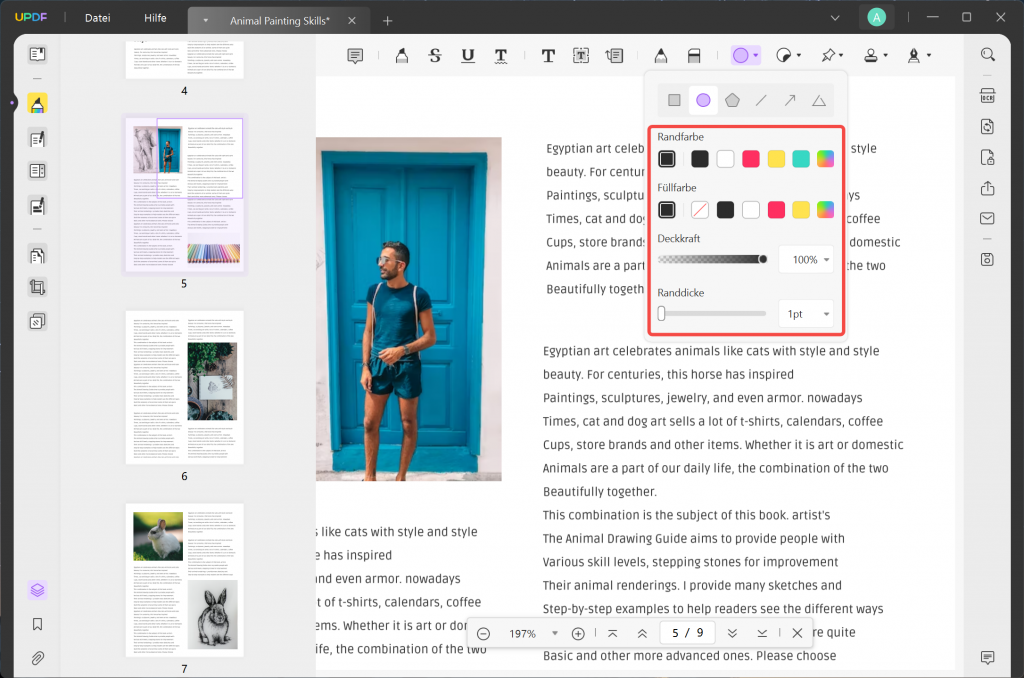The image size is (1024, 678).
Task: Select the ellipse shape in the popup
Action: [703, 100]
